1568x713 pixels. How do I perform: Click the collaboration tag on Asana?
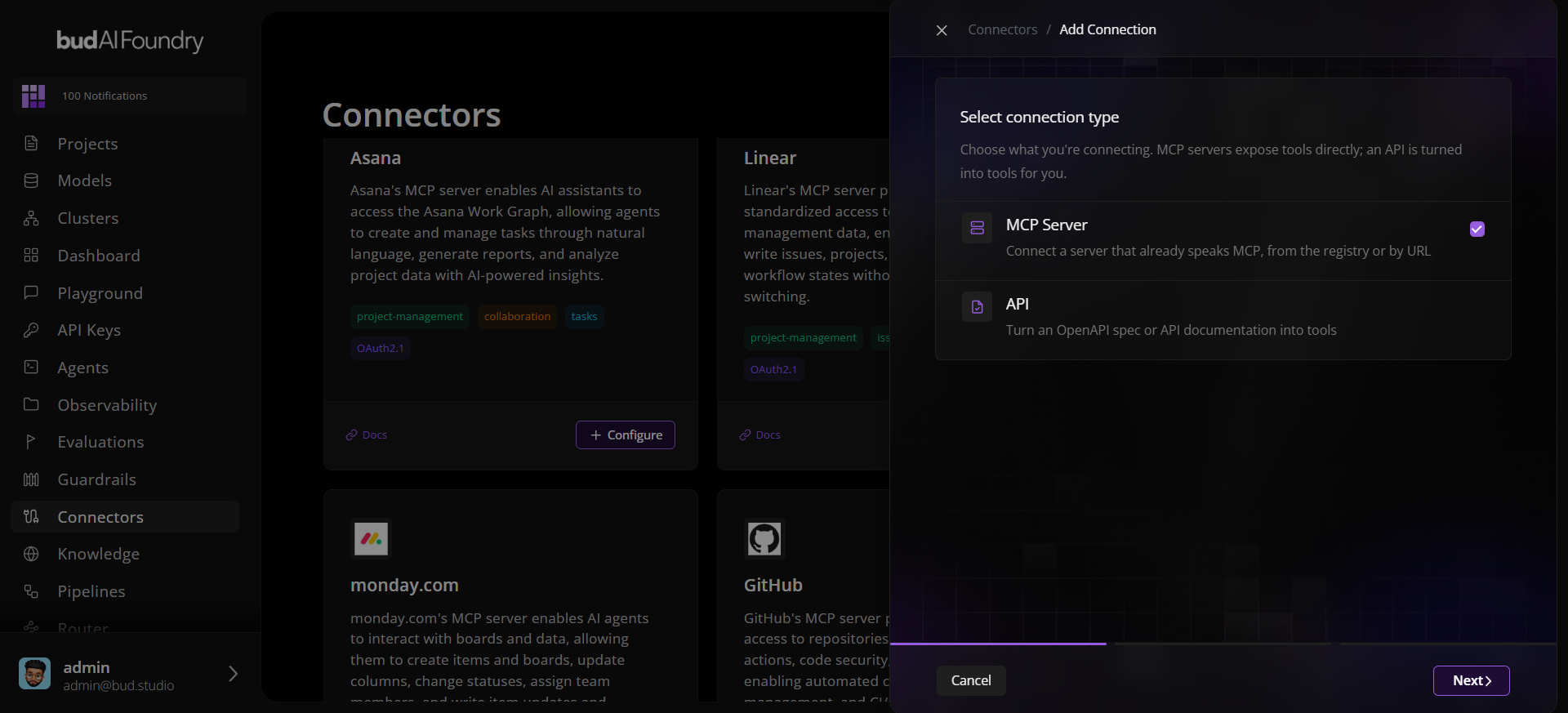point(517,317)
